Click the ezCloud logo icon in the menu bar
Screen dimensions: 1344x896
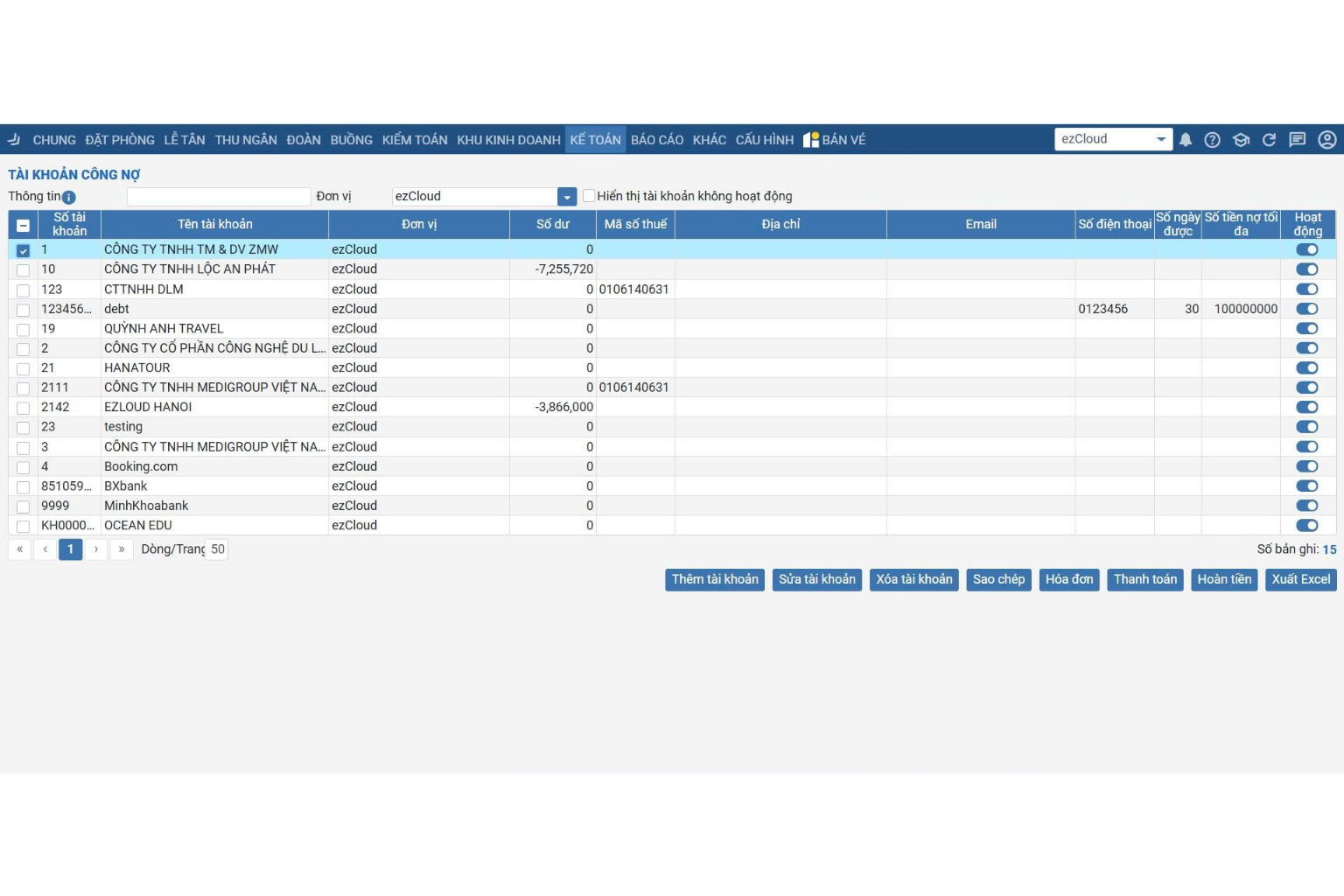click(14, 140)
